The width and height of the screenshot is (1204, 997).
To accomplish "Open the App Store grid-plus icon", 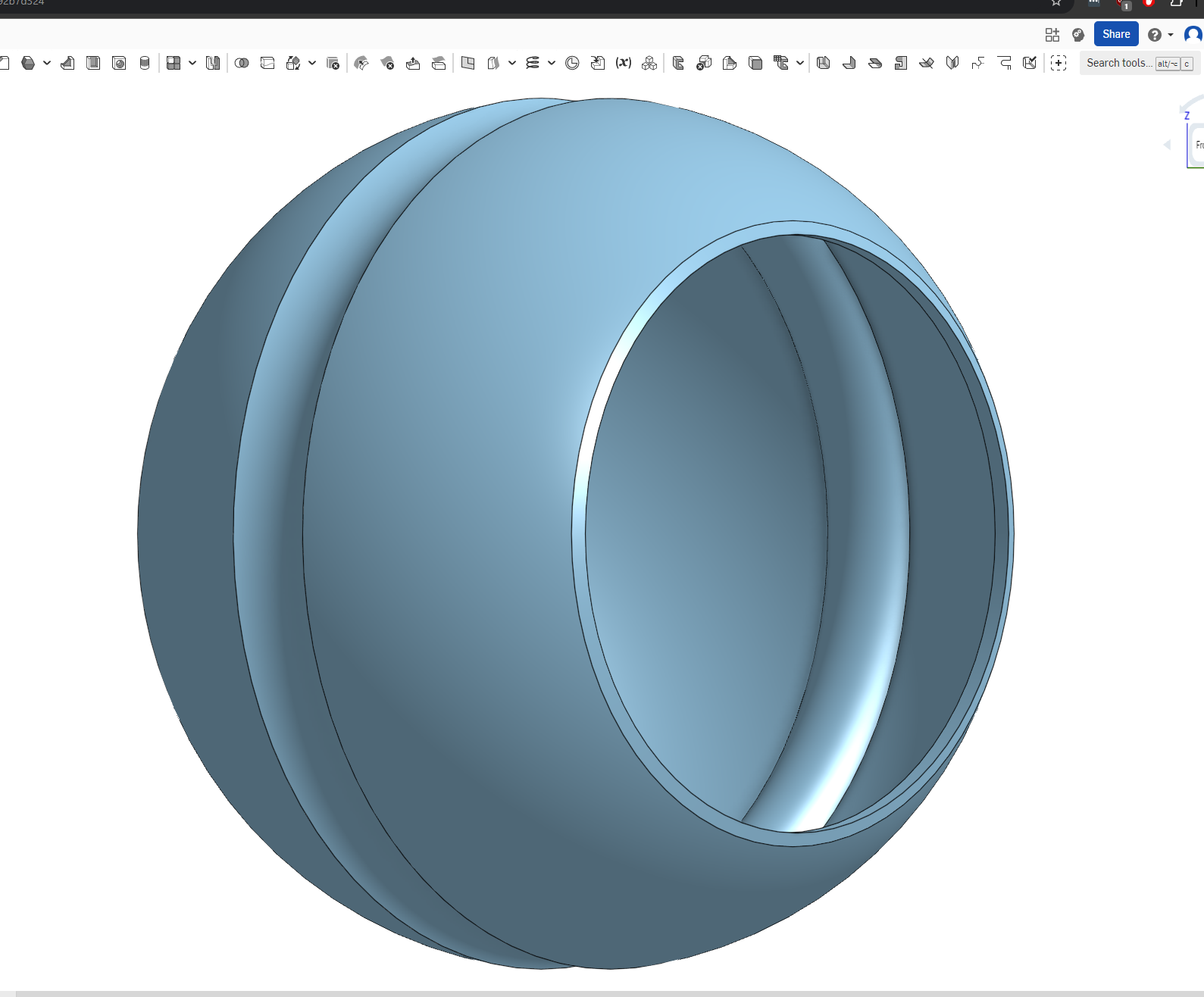I will 1052,34.
